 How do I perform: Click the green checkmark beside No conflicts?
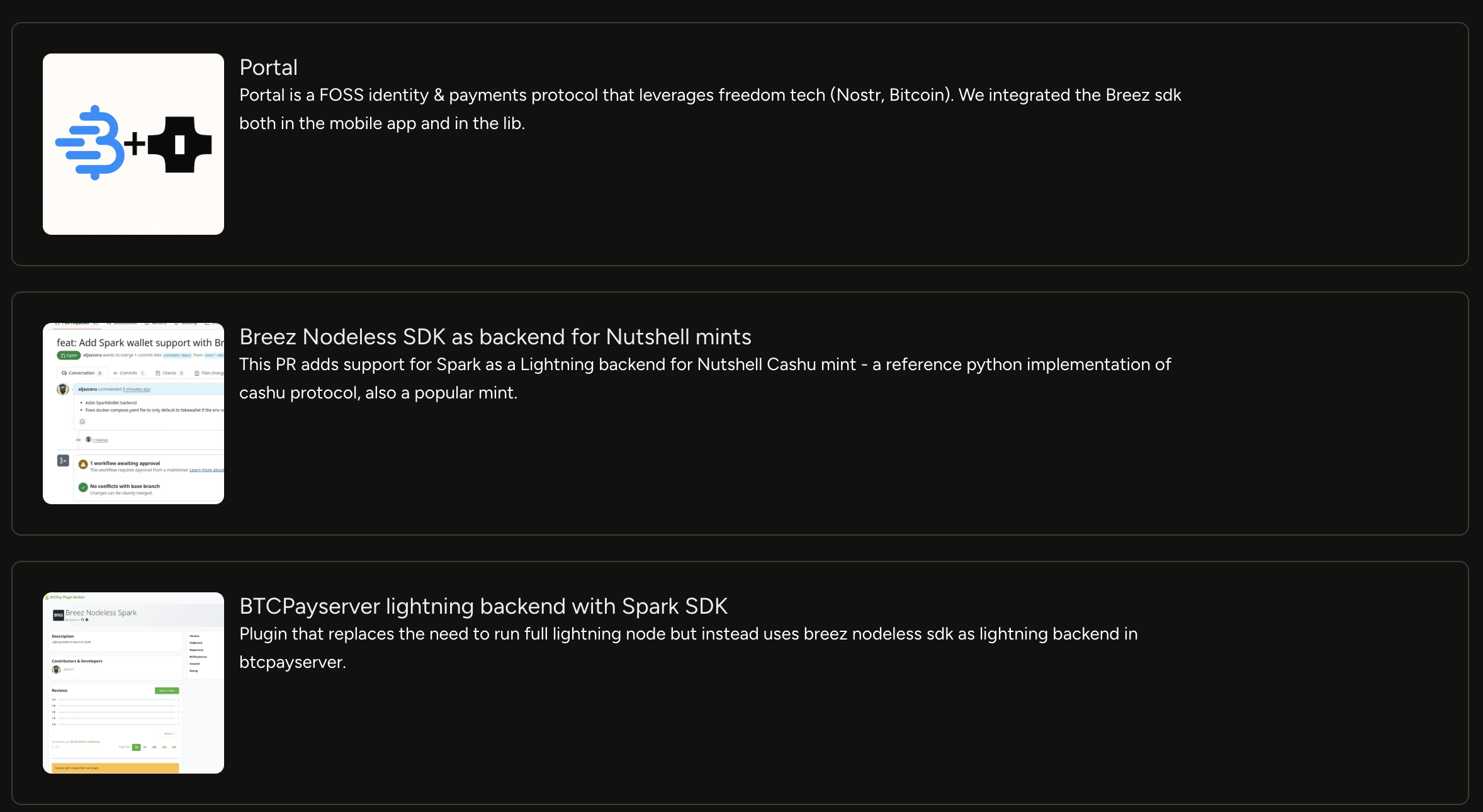click(x=83, y=487)
